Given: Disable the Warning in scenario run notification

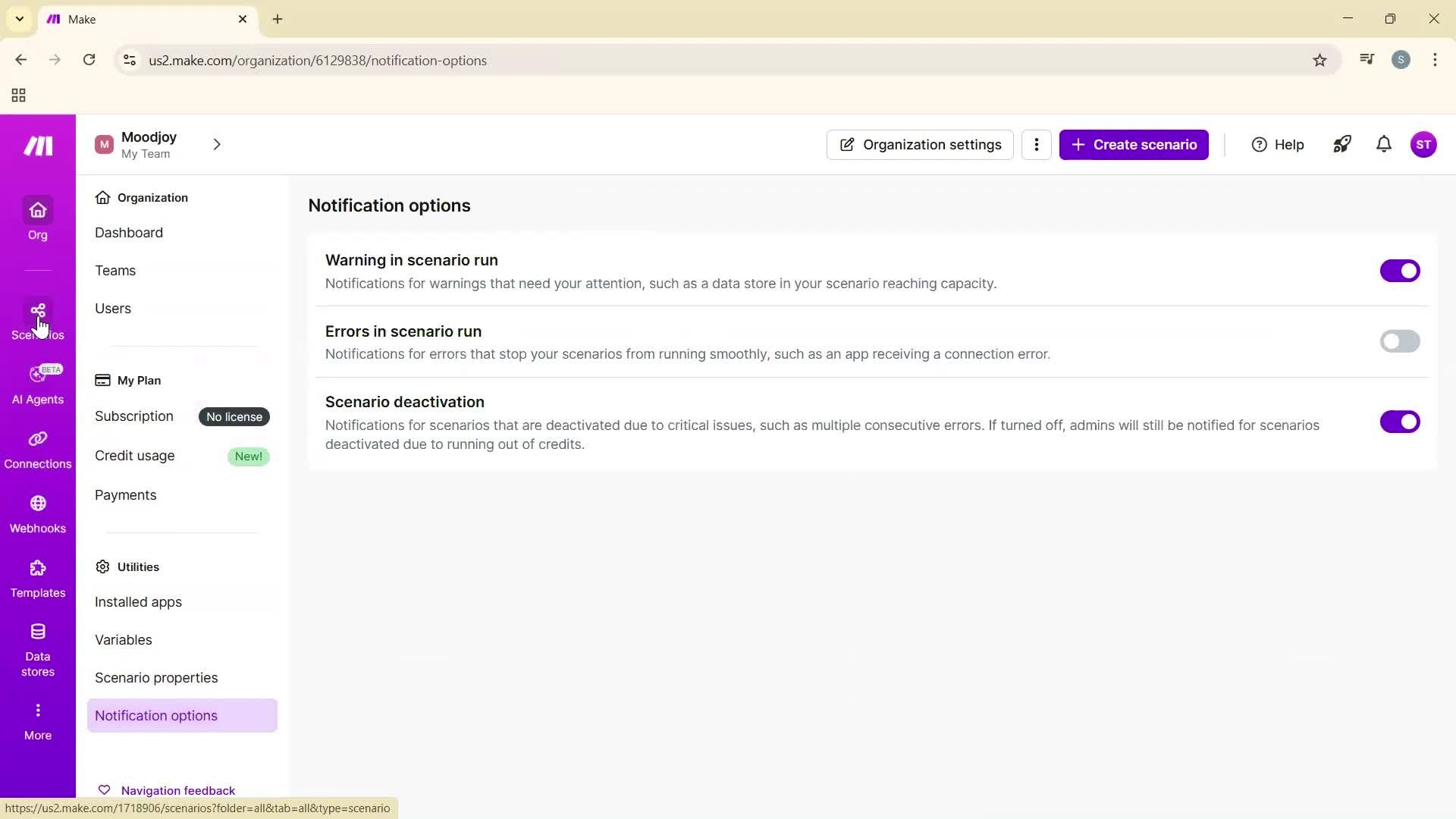Looking at the screenshot, I should 1399,271.
